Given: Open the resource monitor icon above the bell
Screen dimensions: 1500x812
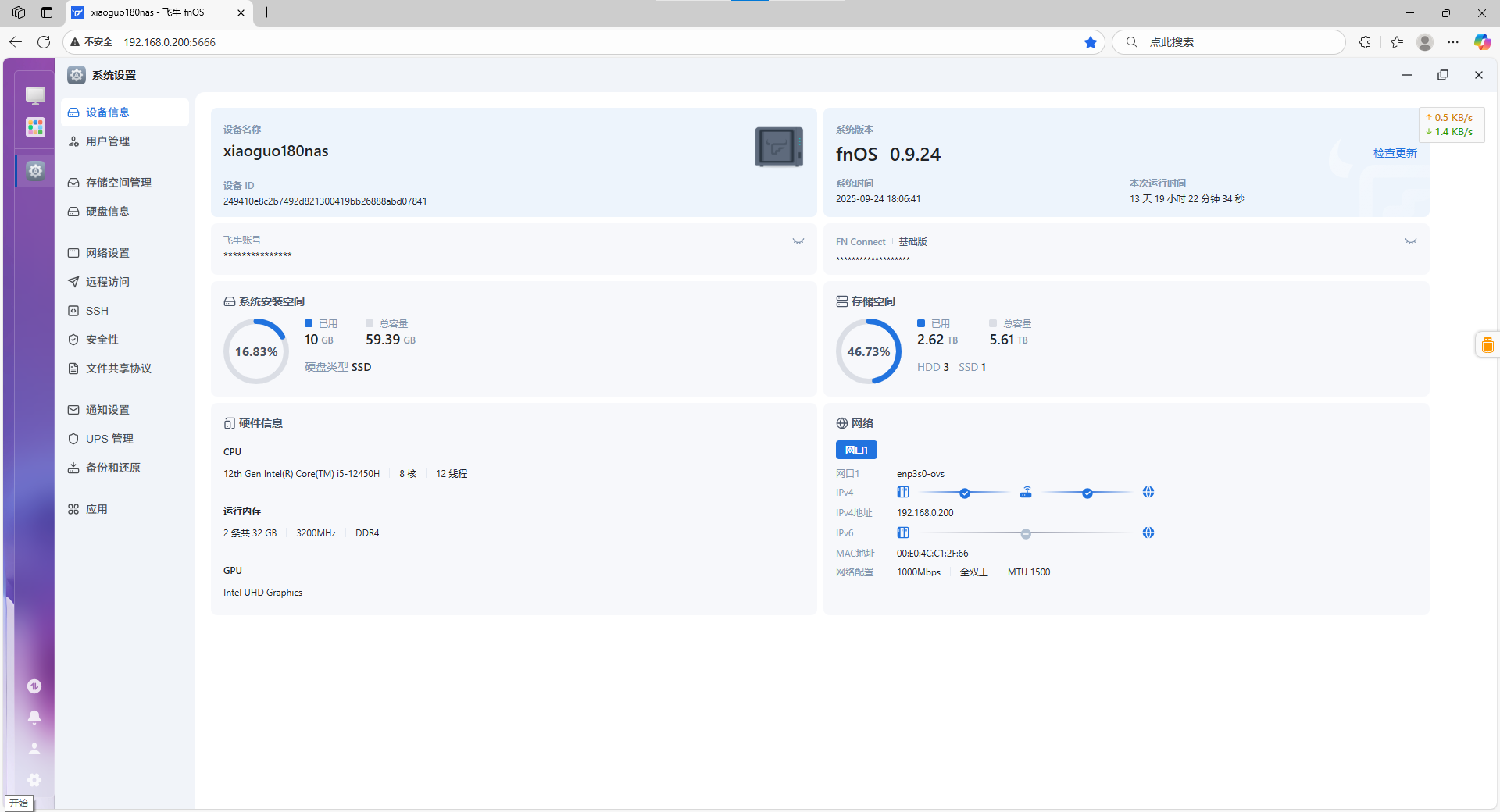Looking at the screenshot, I should (x=34, y=686).
